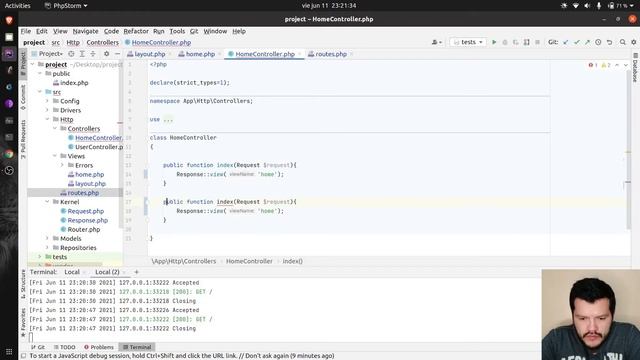640x360 pixels.
Task: Toggle the Structure tool window
Action: 23,284
